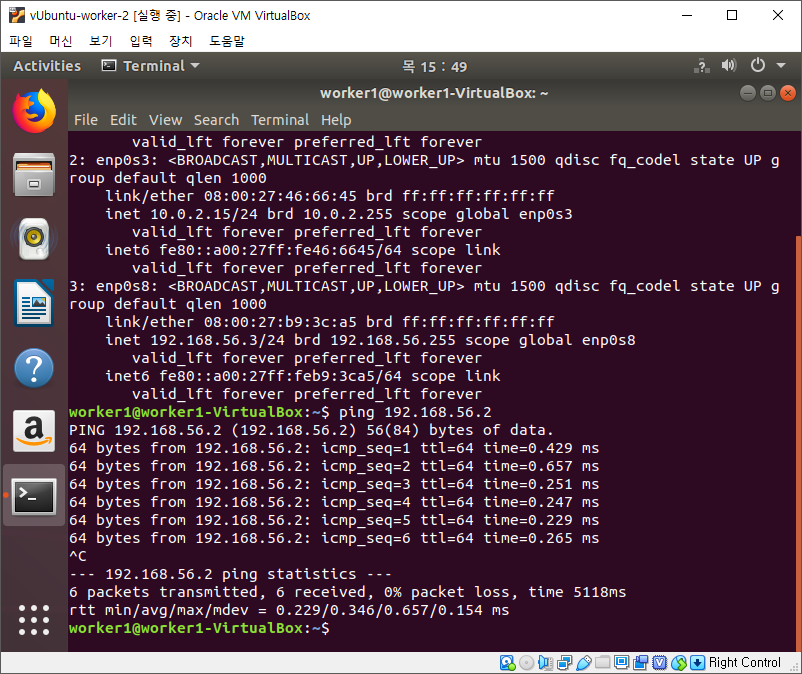This screenshot has height=674, width=802.
Task: Open Rhythmbox speaker icon in dock
Action: point(34,239)
